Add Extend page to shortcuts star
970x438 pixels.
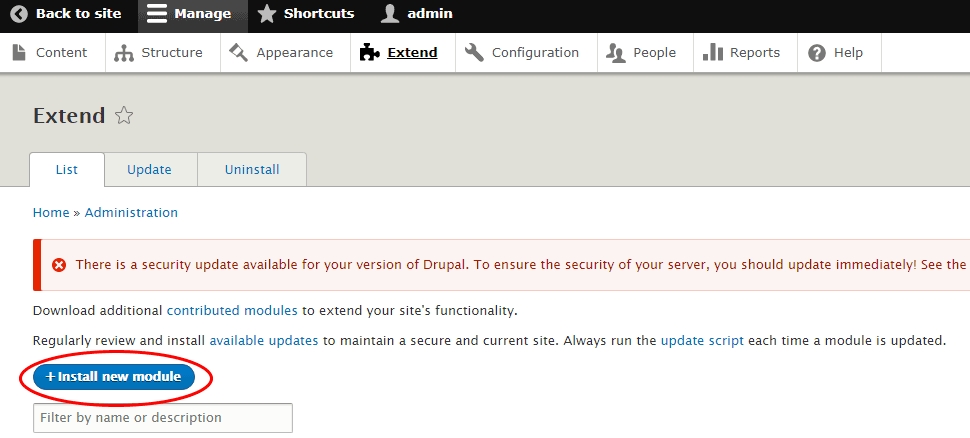(x=124, y=116)
